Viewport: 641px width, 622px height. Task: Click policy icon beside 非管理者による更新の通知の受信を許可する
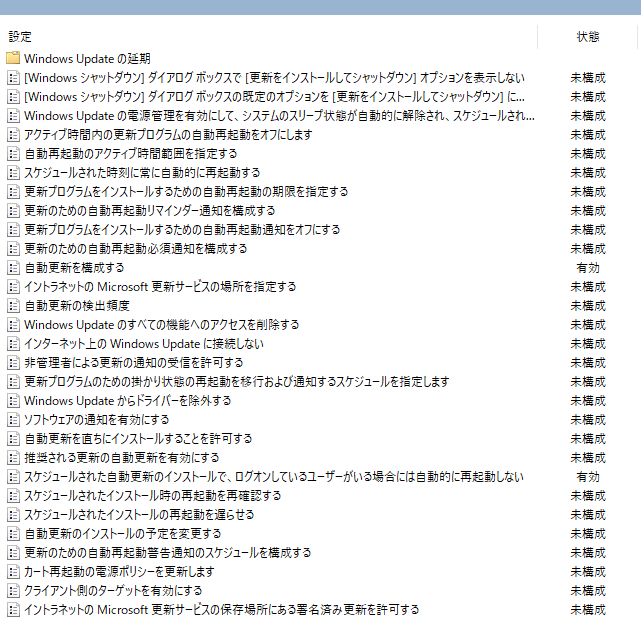[13, 362]
